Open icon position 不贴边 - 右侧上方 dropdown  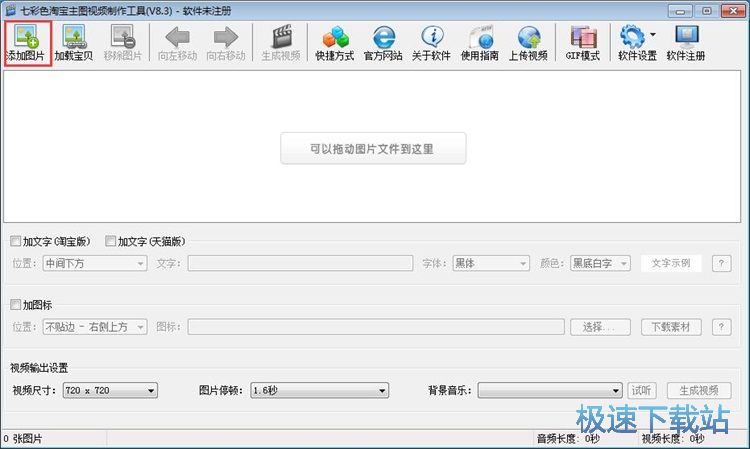tap(95, 327)
